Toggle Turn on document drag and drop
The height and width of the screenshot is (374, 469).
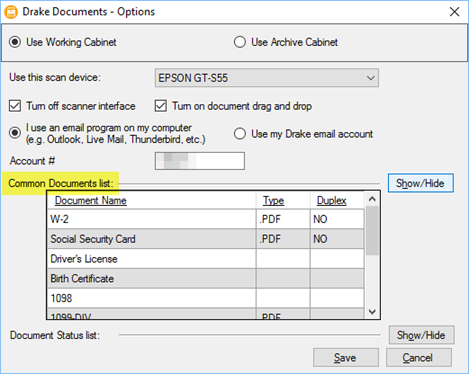pos(161,106)
